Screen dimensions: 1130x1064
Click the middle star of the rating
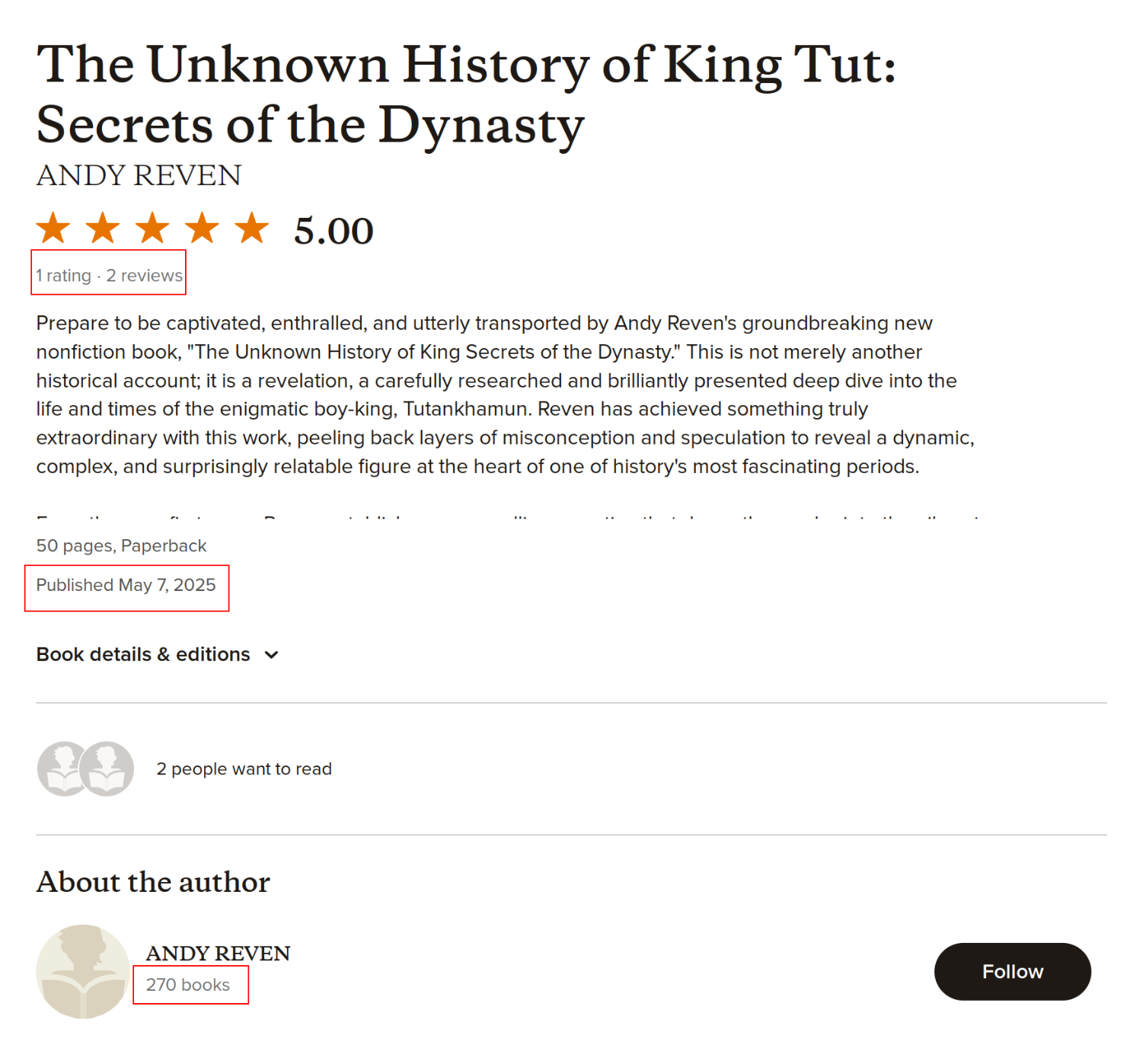[152, 228]
